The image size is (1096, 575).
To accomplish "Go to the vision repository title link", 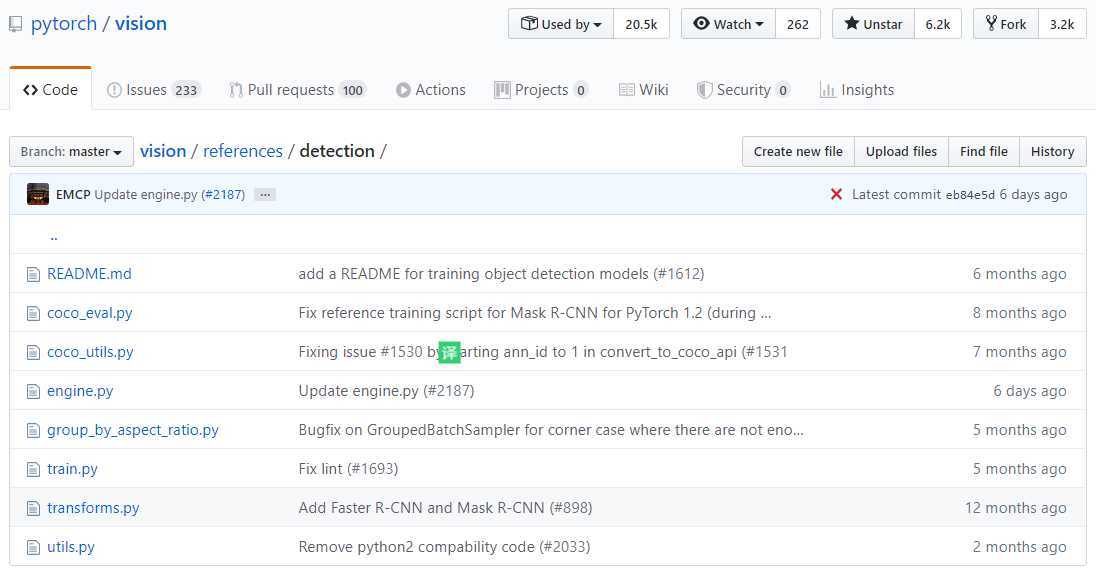I will 141,24.
